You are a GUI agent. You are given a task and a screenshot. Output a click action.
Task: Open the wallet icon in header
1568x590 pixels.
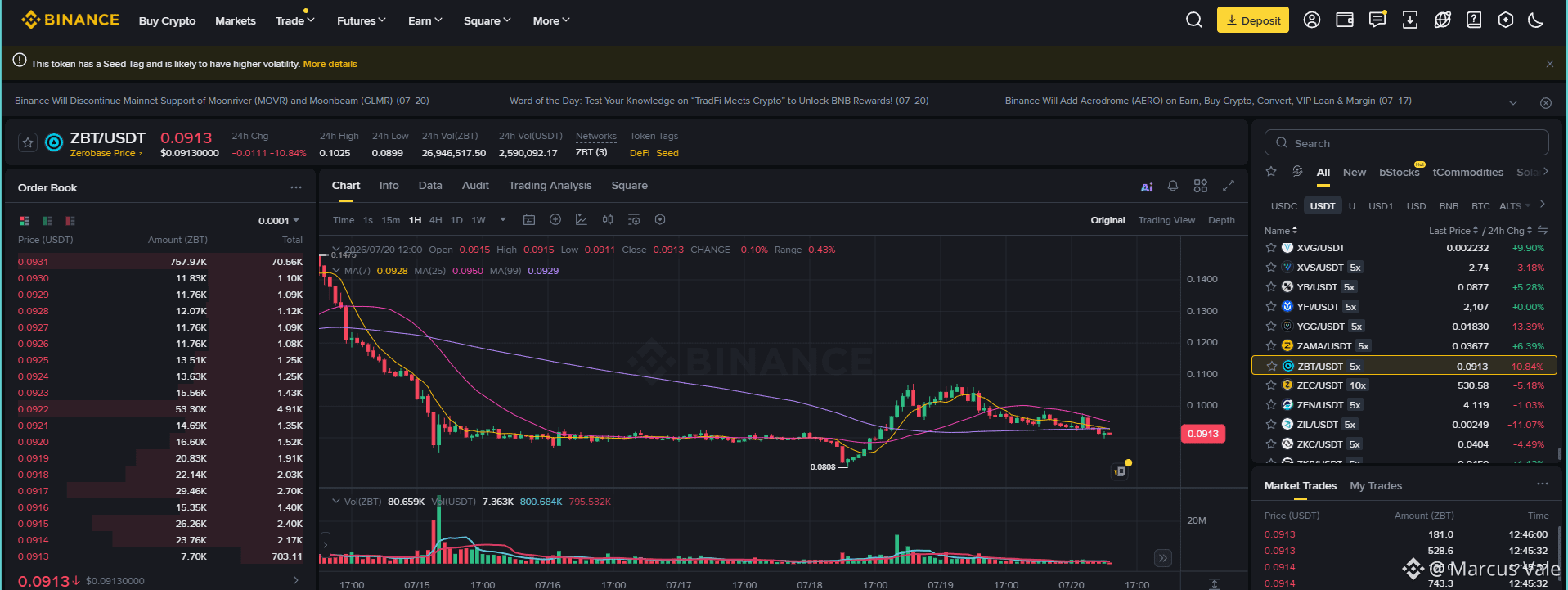coord(1345,20)
